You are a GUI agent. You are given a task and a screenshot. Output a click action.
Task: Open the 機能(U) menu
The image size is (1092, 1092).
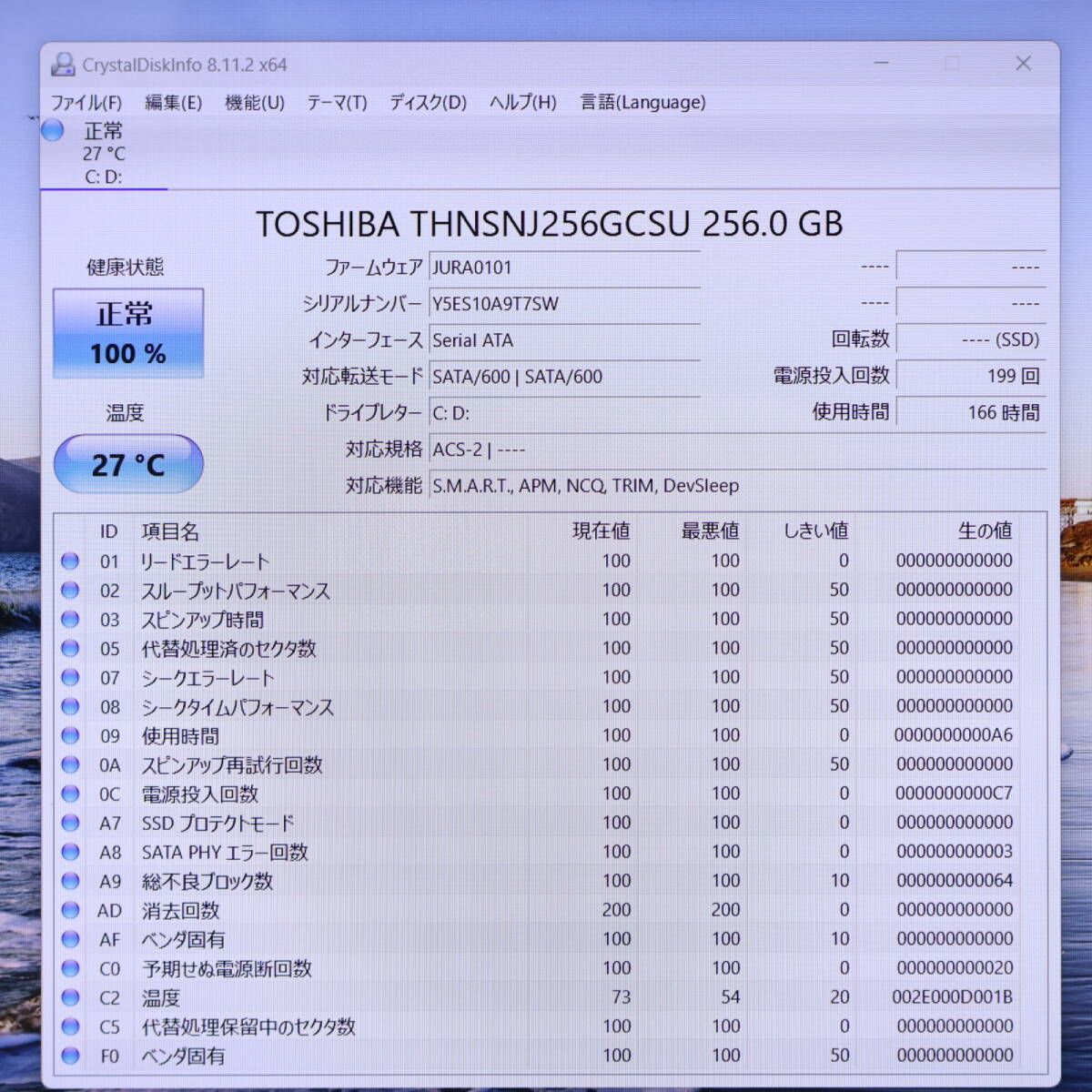pyautogui.click(x=255, y=102)
